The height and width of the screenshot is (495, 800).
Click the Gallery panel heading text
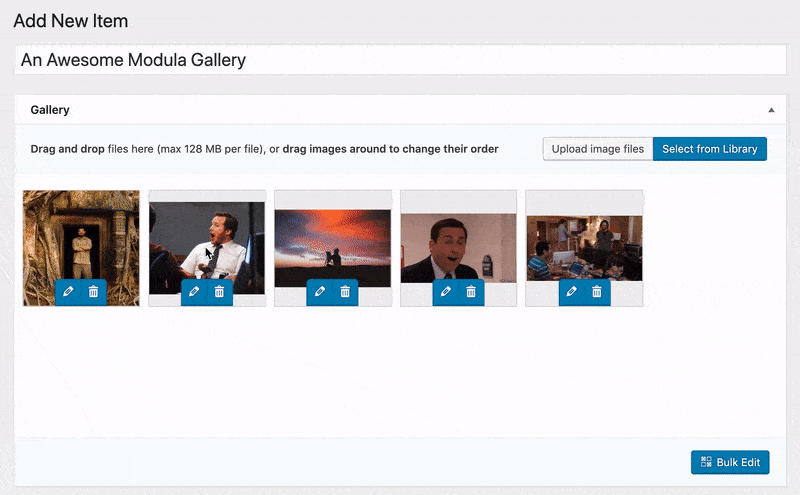tap(50, 110)
